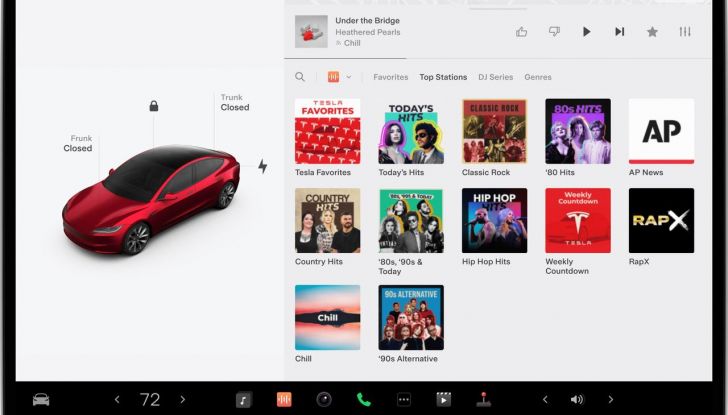This screenshot has width=728, height=415.
Task: Open the Theater video app icon
Action: click(444, 399)
